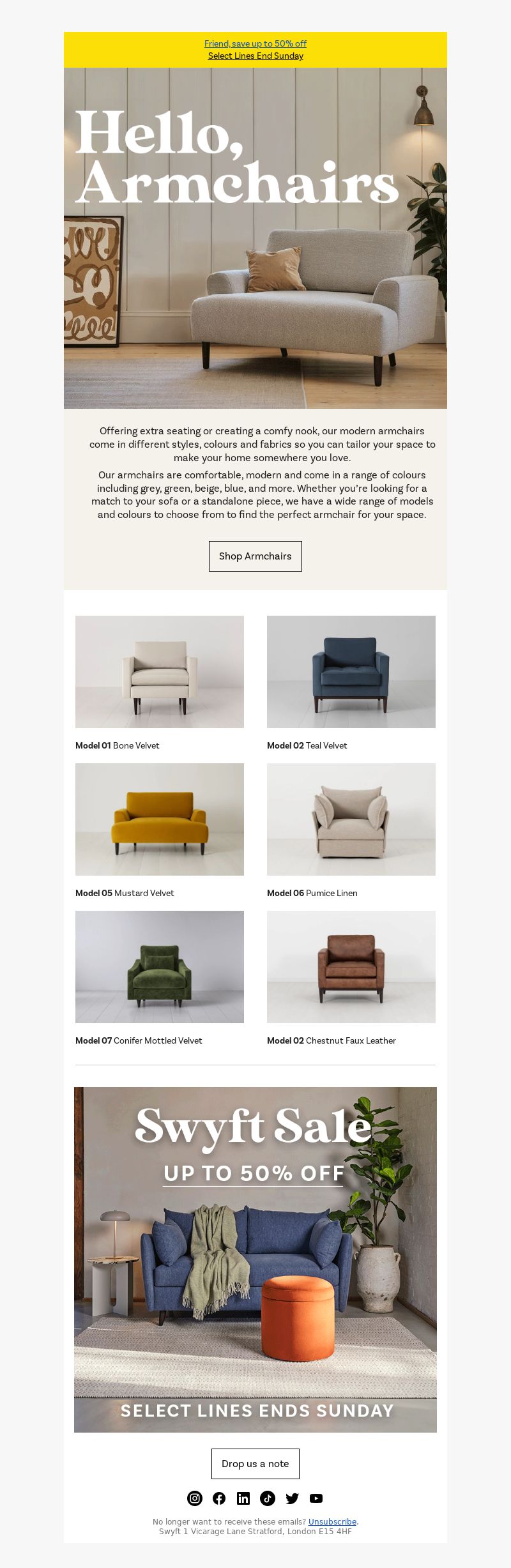Open the Facebook social icon

tap(219, 1498)
